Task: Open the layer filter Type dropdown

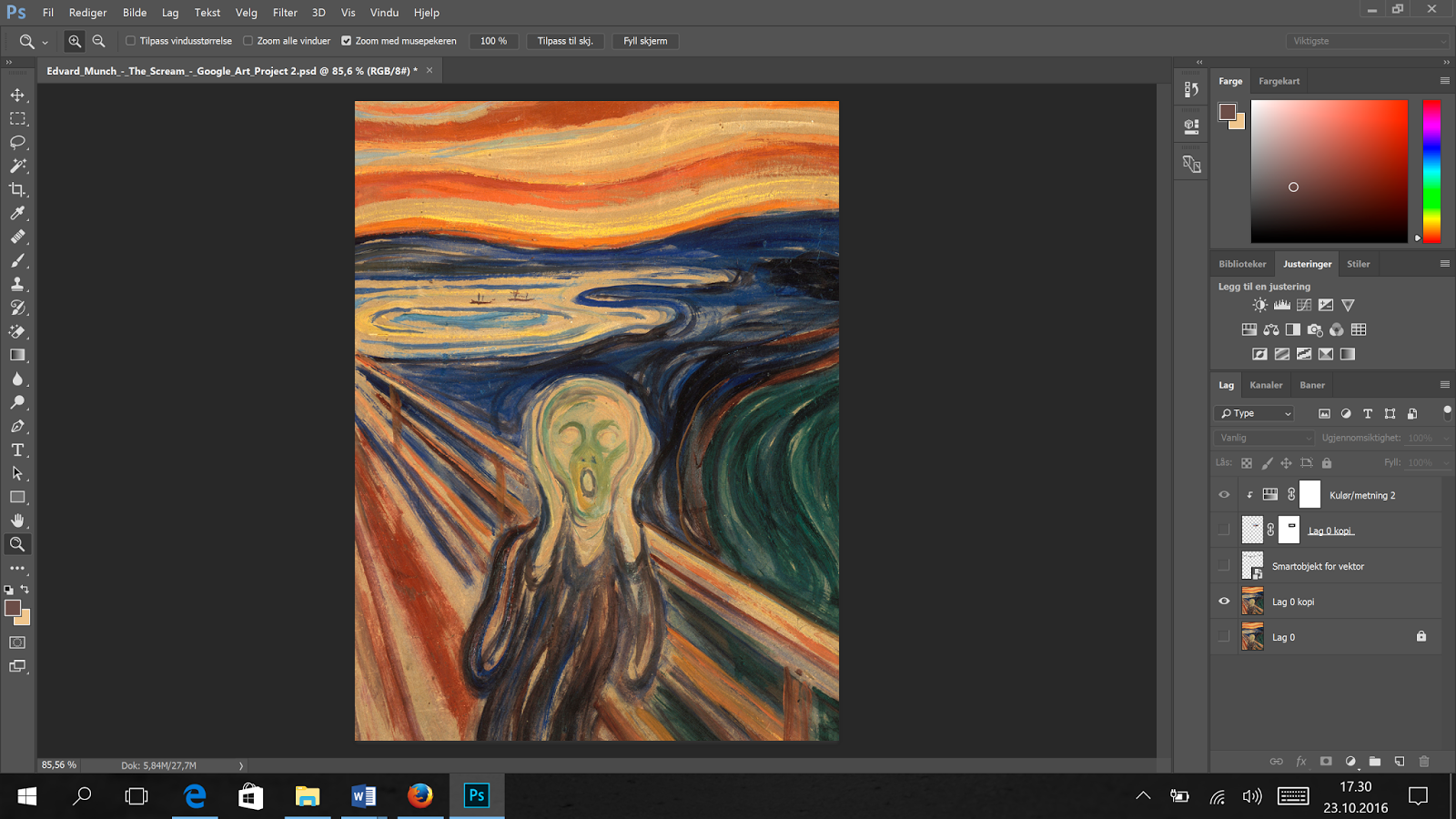Action: (x=1254, y=413)
